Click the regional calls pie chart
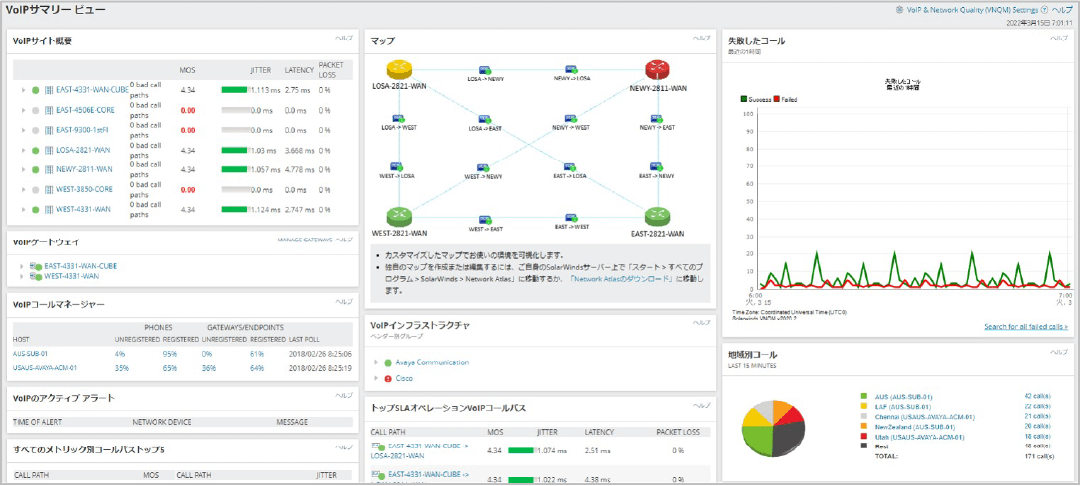The height and width of the screenshot is (486, 1080). [x=773, y=427]
